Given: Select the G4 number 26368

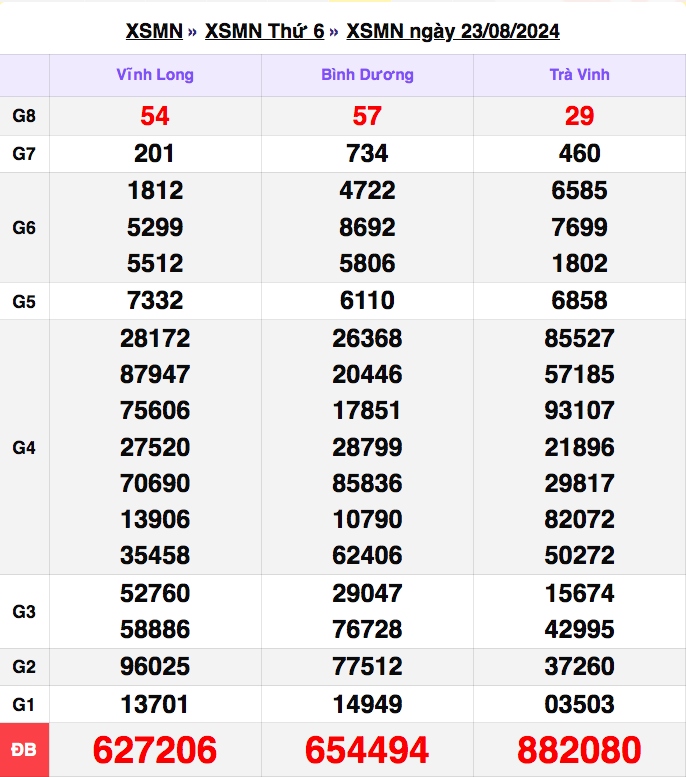Looking at the screenshot, I should click(367, 338).
